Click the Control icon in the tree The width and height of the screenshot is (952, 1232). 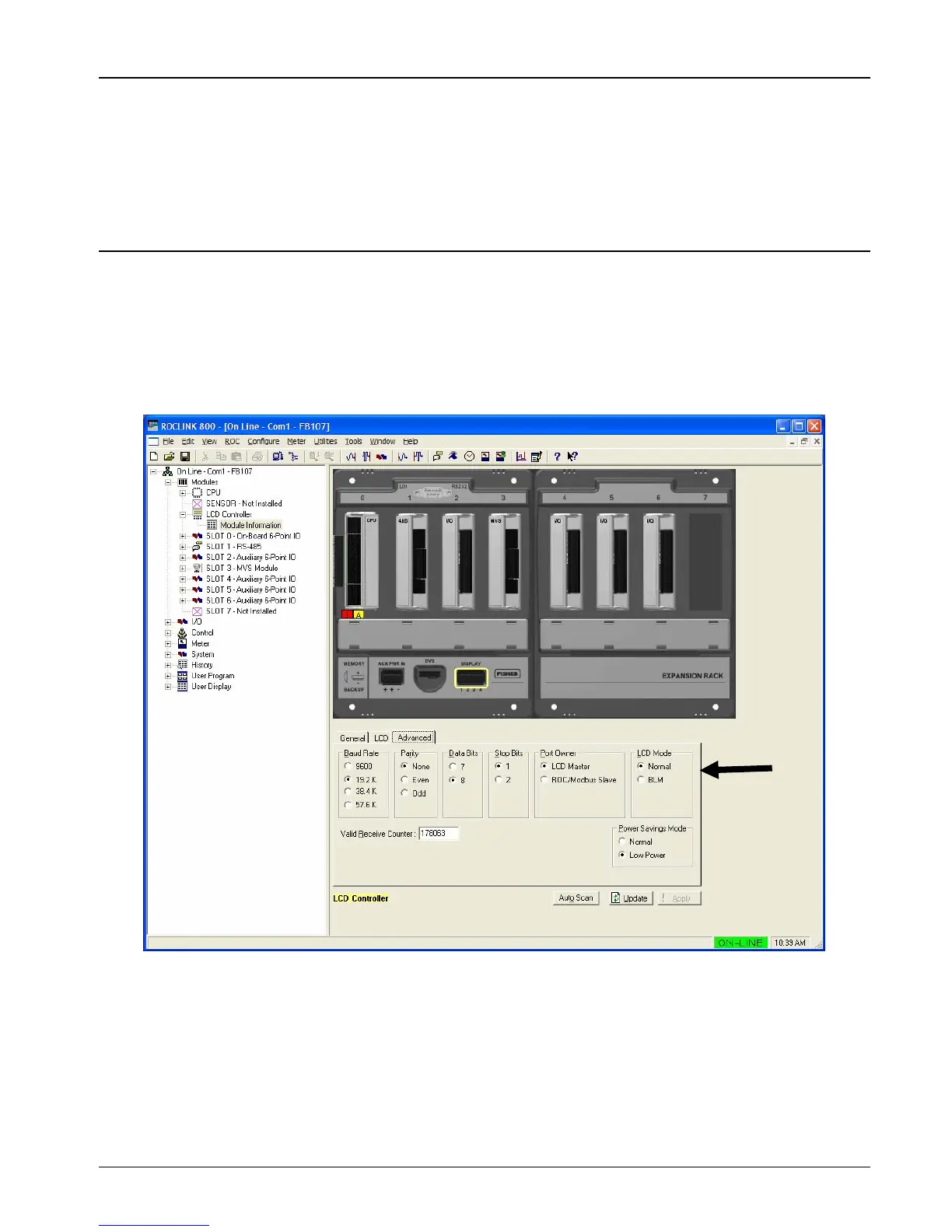point(183,633)
